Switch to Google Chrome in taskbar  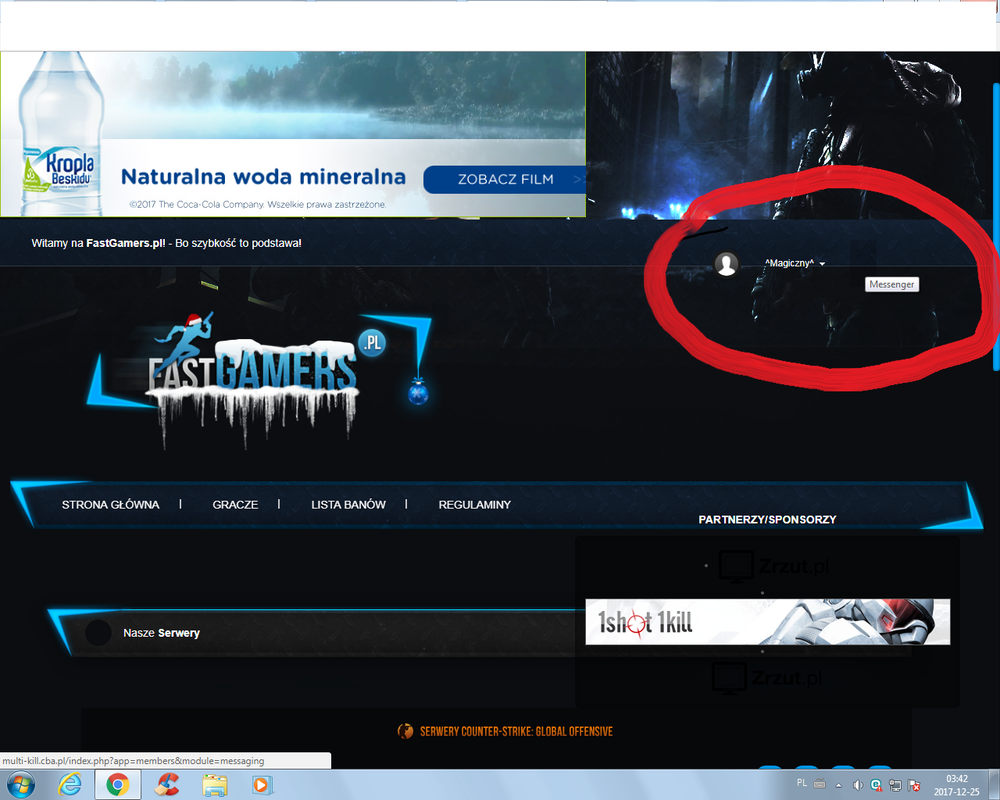tap(117, 785)
